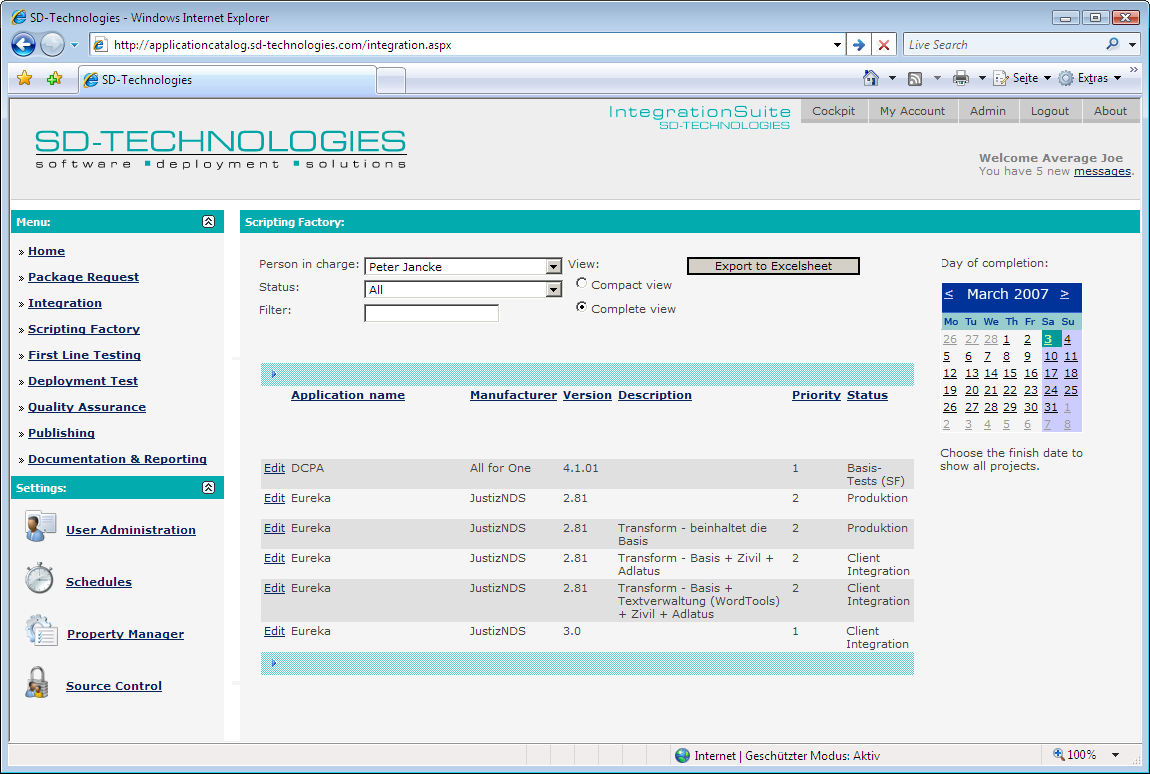Open the Source Control padlock icon
The image size is (1150, 774).
(x=37, y=683)
